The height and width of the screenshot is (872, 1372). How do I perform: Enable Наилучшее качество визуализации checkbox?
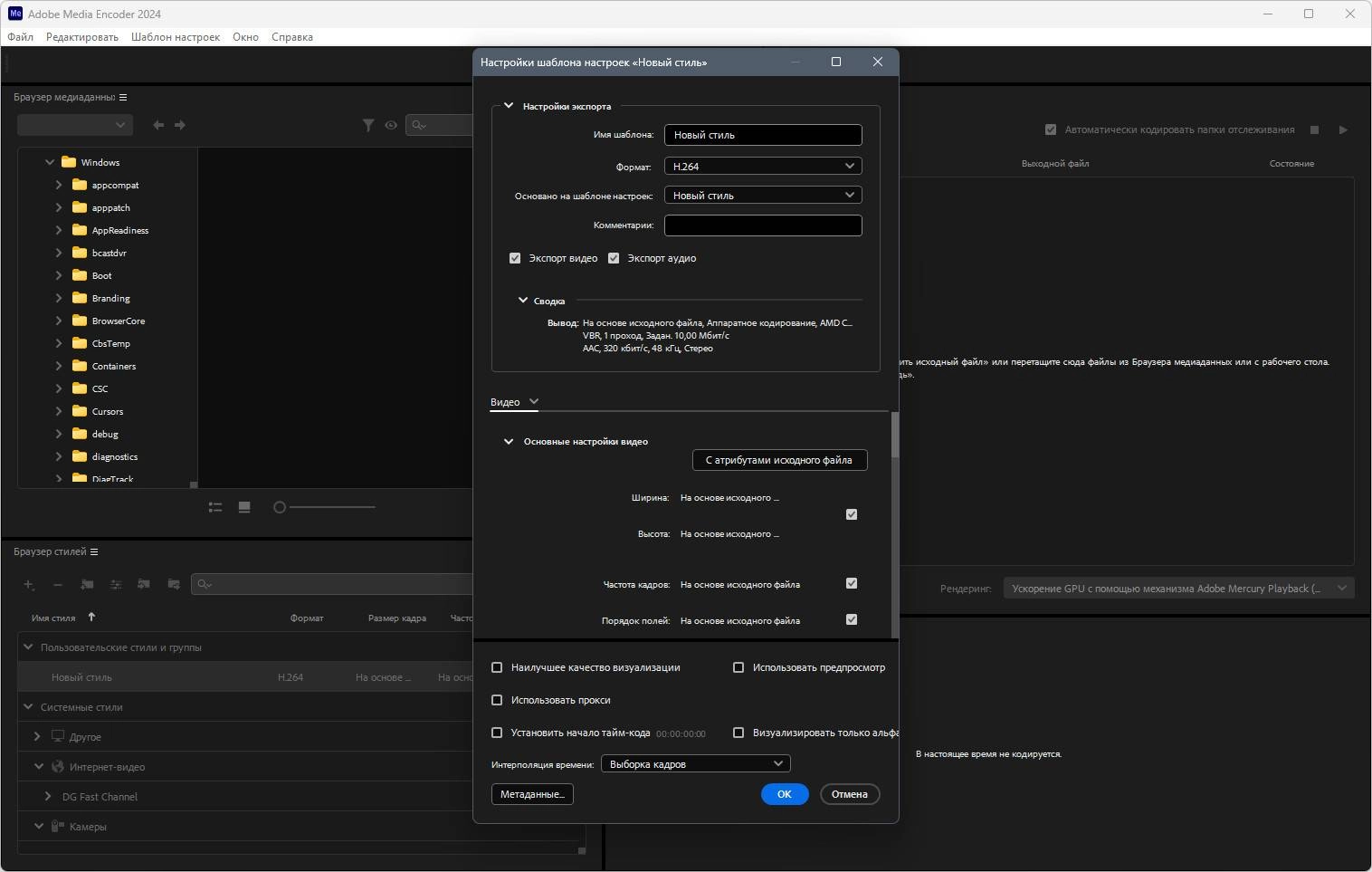(x=497, y=667)
